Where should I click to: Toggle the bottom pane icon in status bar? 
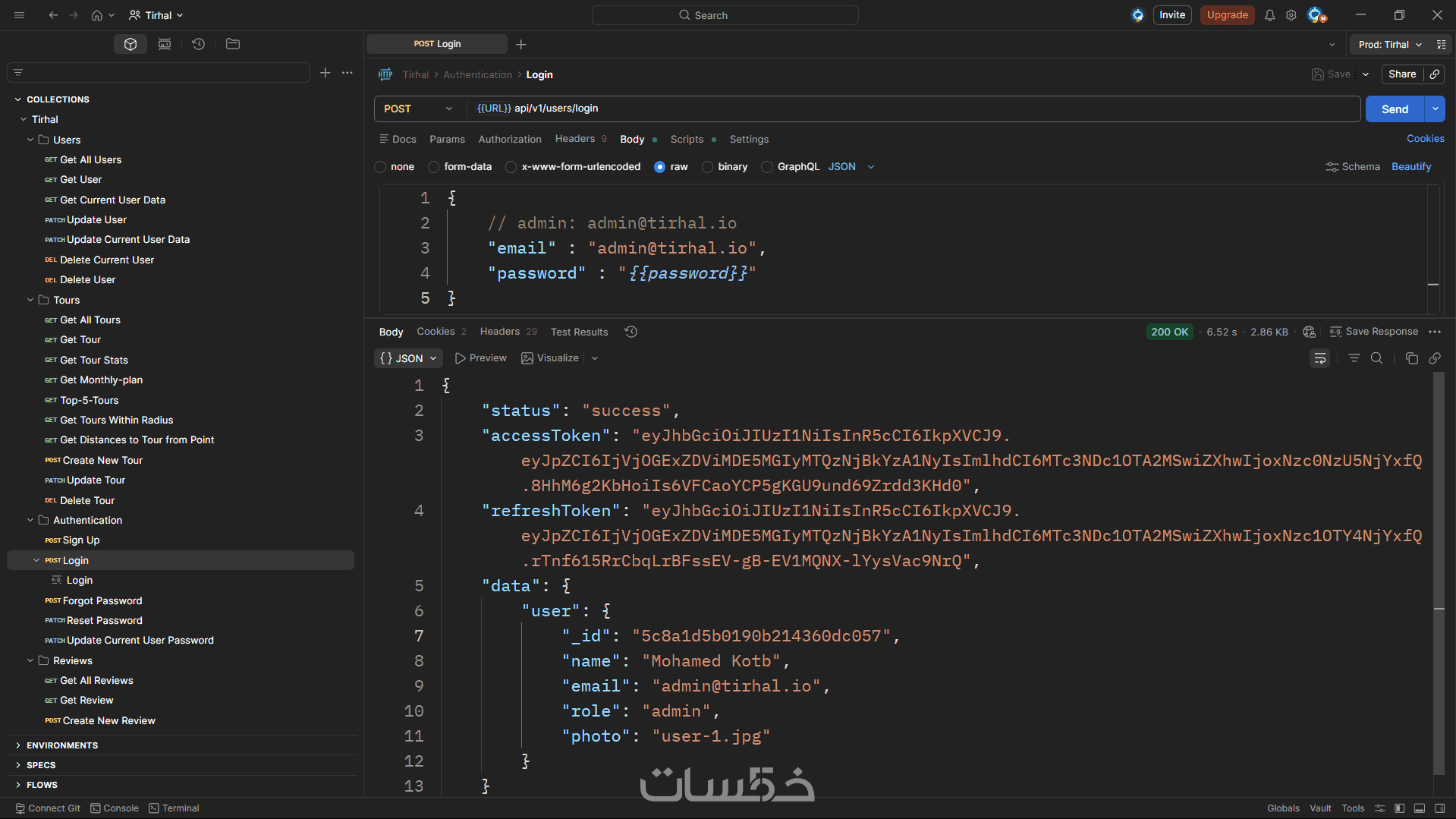(1420, 808)
